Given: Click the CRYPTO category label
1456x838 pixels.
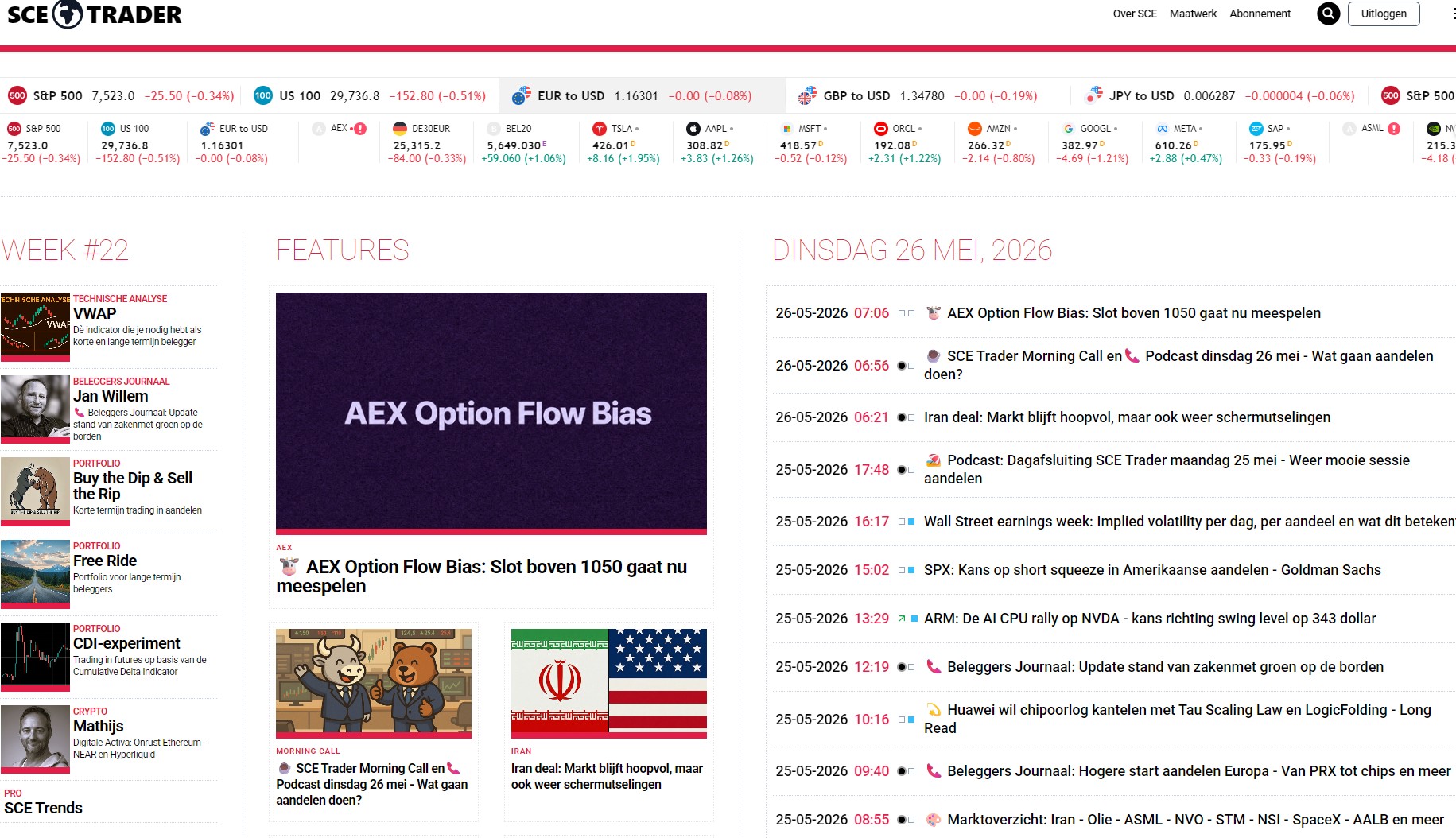Looking at the screenshot, I should tap(90, 712).
